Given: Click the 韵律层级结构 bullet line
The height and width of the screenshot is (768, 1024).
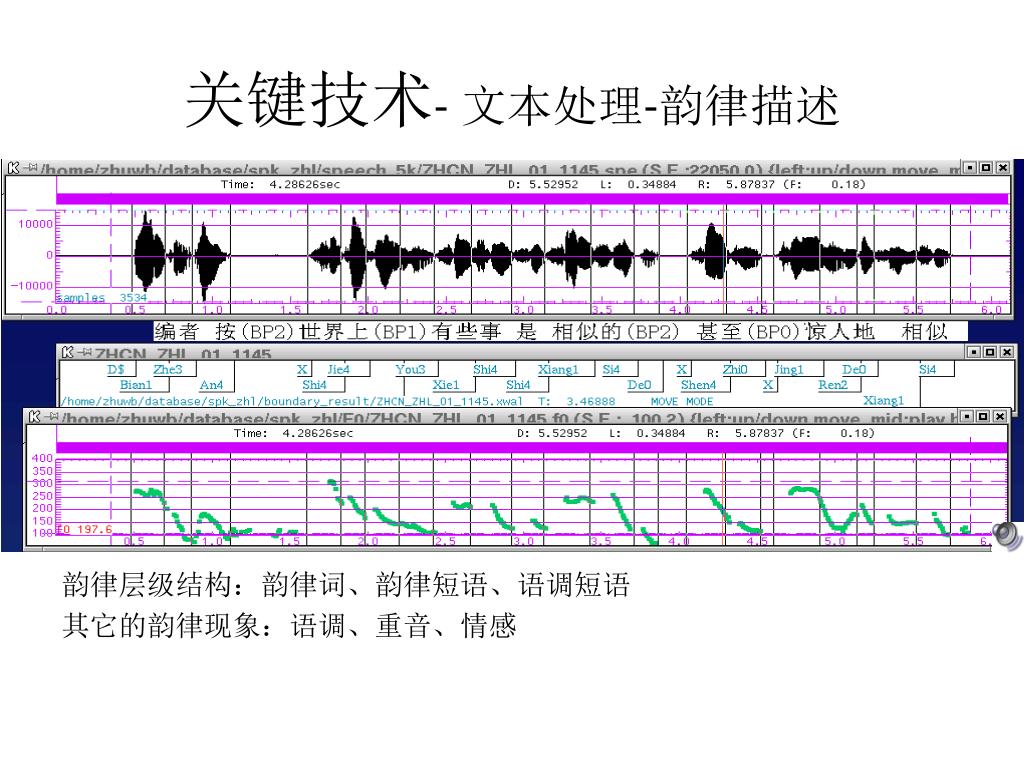Looking at the screenshot, I should point(346,584).
